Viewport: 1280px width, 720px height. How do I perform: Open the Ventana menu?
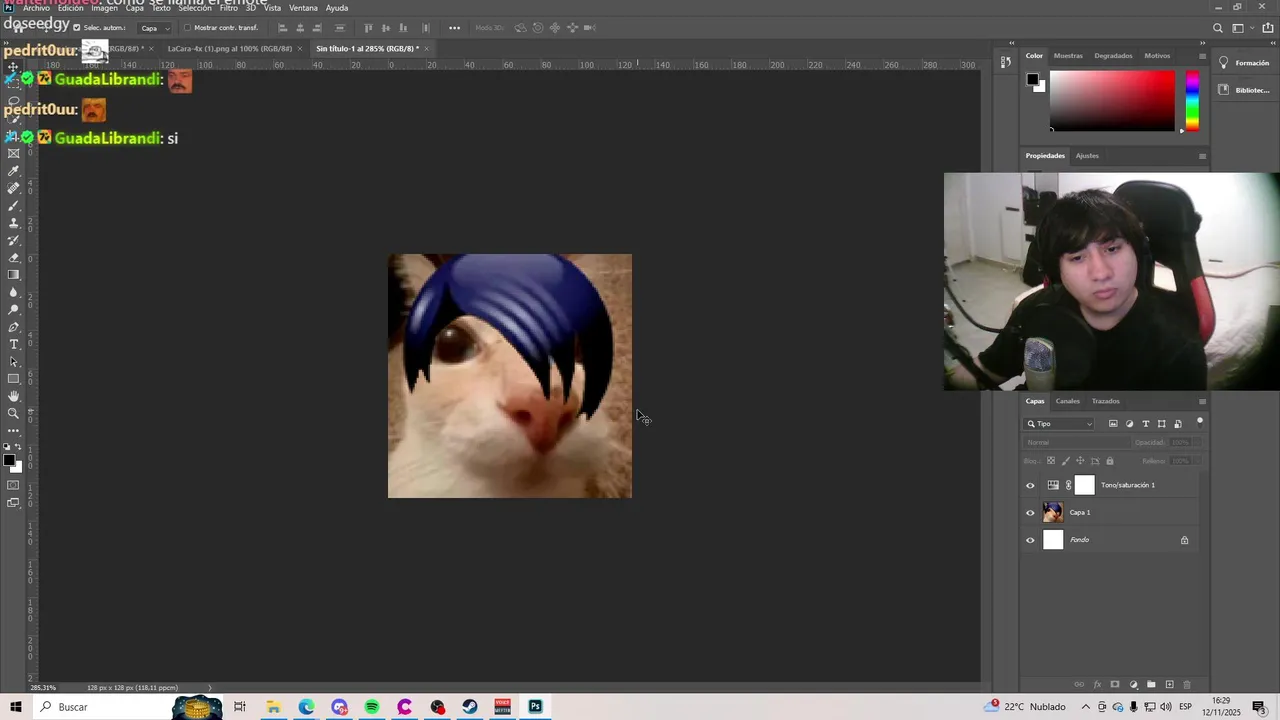pos(303,8)
